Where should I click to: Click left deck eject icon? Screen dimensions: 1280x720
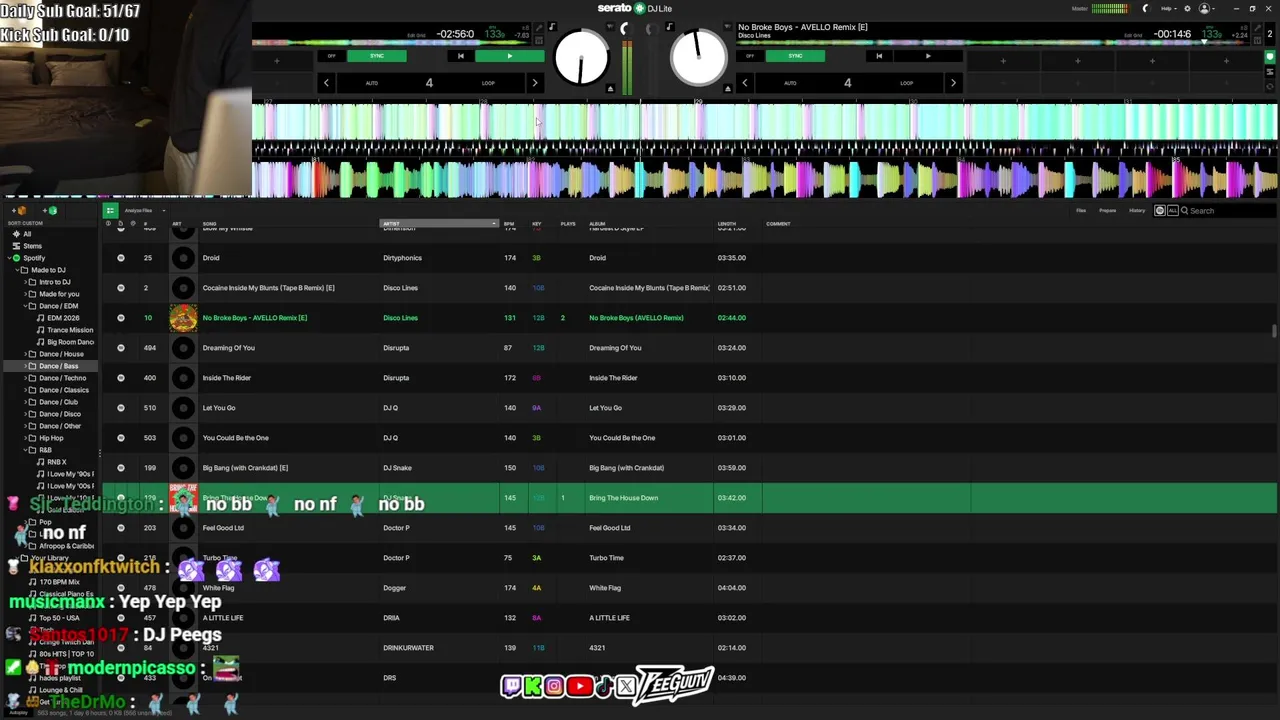click(x=610, y=88)
